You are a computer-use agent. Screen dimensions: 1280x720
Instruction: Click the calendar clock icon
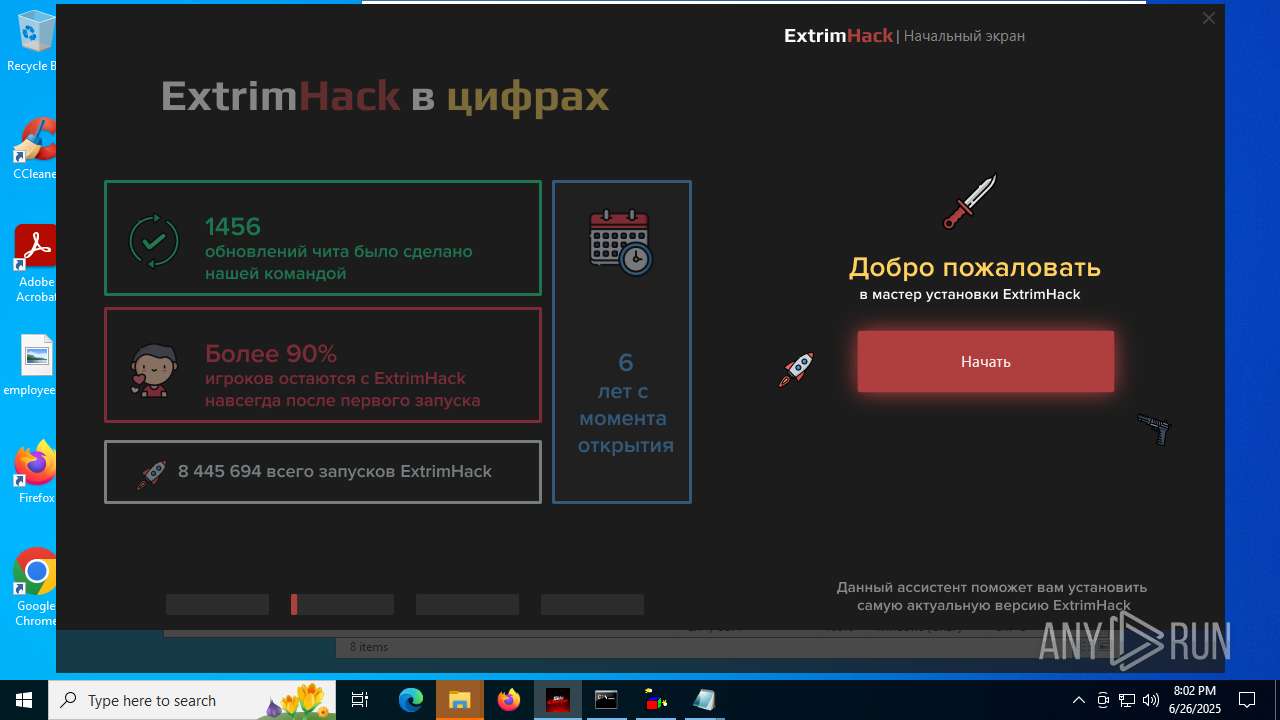(x=621, y=242)
